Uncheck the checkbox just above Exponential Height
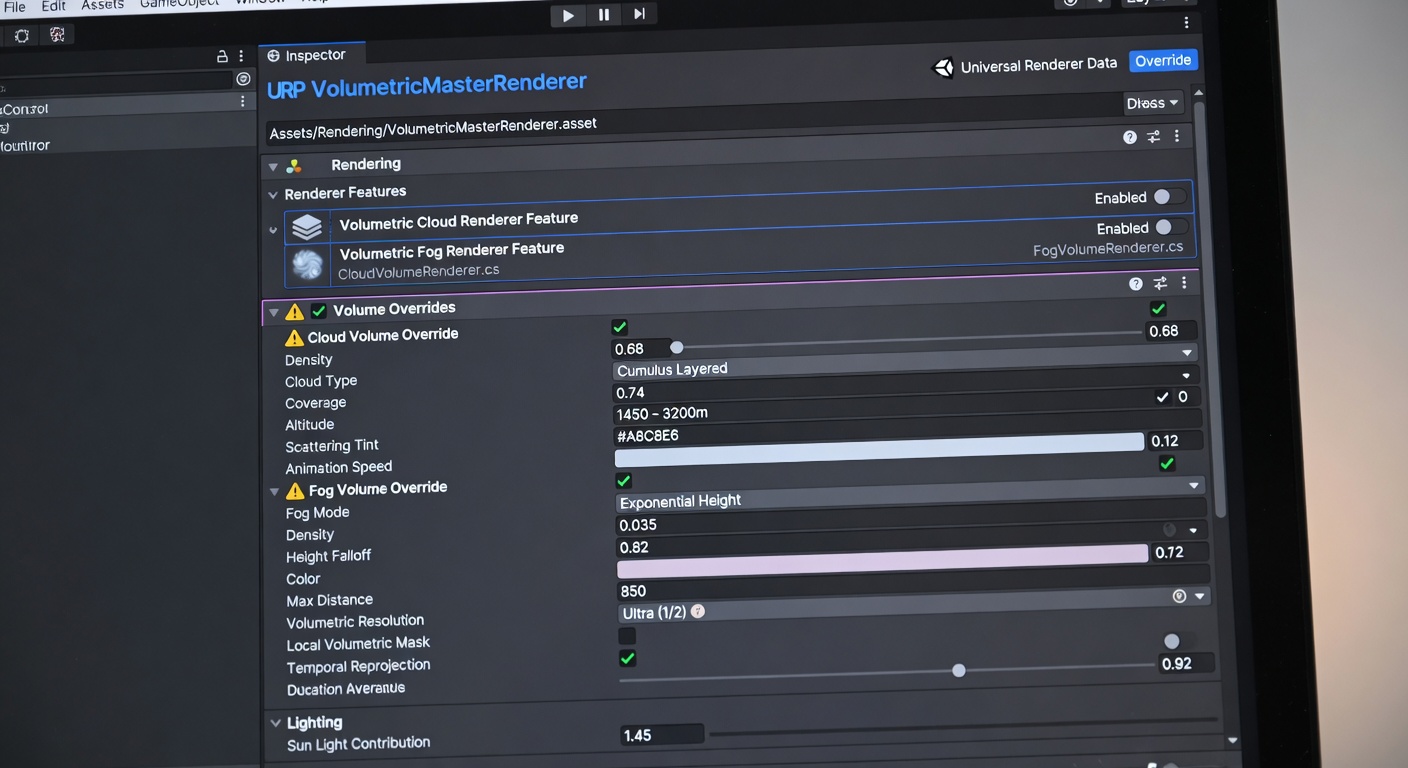The image size is (1408, 768). [623, 481]
